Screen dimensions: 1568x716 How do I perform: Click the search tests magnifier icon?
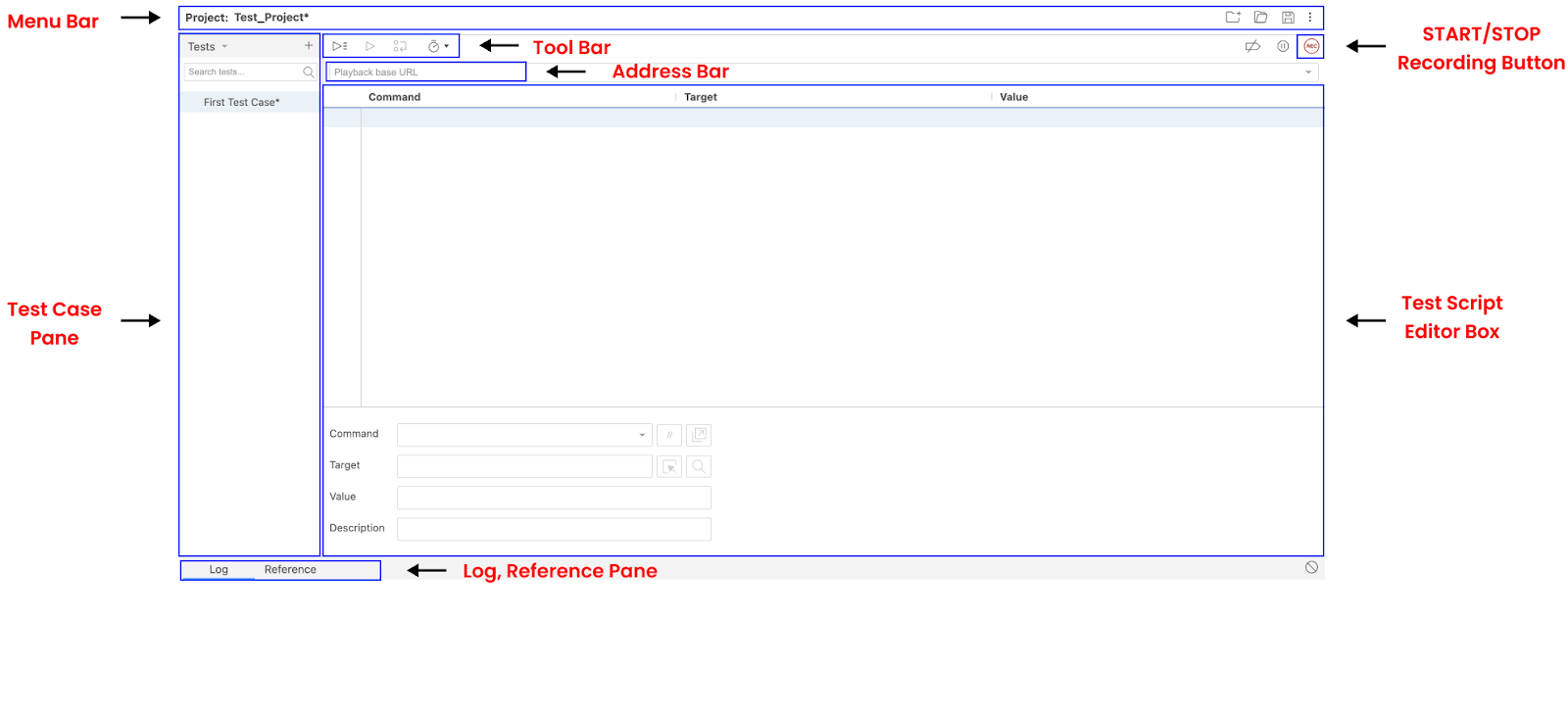click(x=309, y=72)
